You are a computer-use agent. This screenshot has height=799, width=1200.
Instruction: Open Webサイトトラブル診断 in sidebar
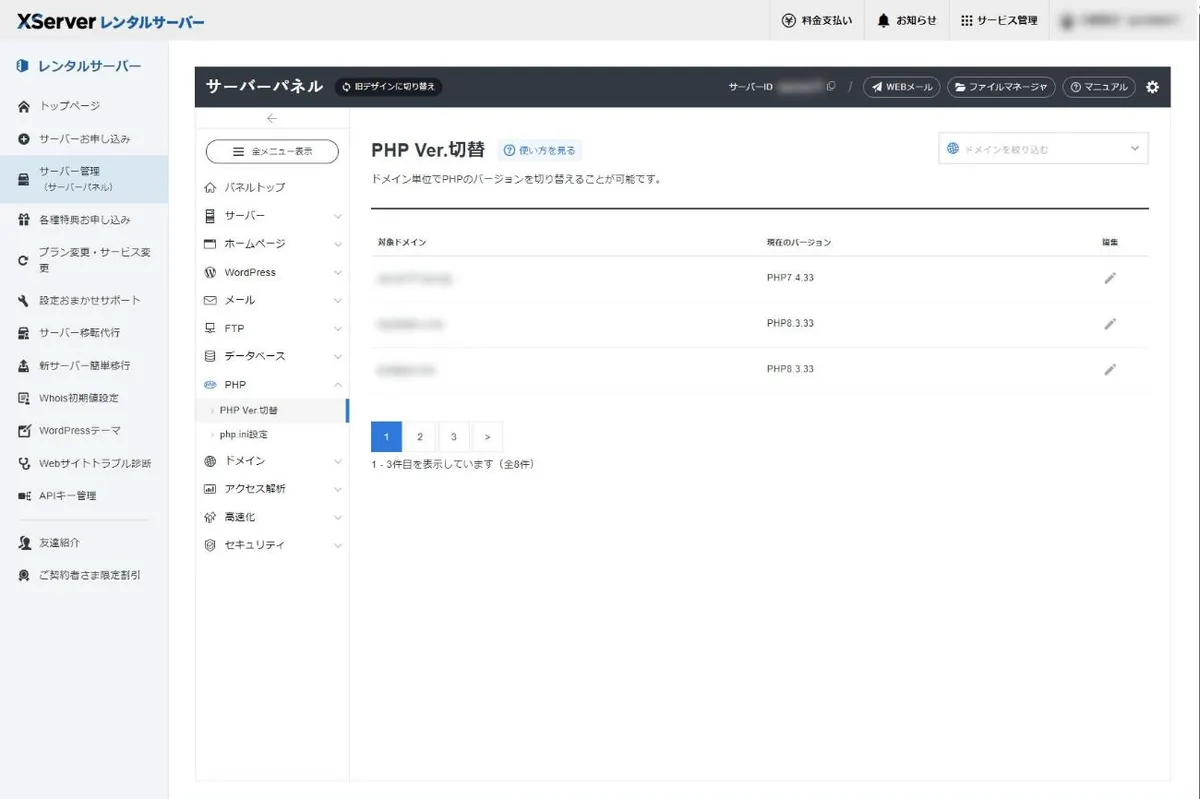[x=84, y=463]
